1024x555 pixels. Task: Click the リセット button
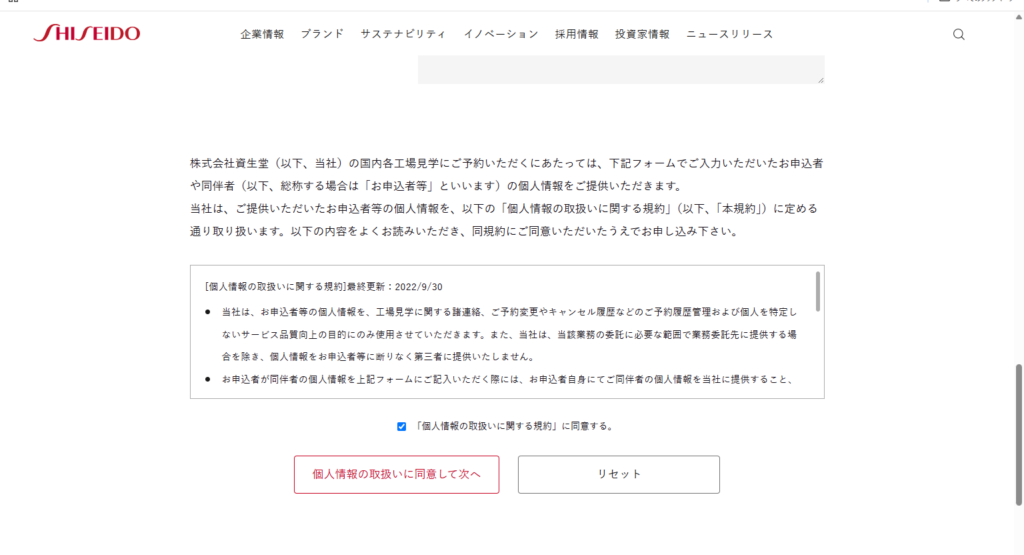click(618, 474)
